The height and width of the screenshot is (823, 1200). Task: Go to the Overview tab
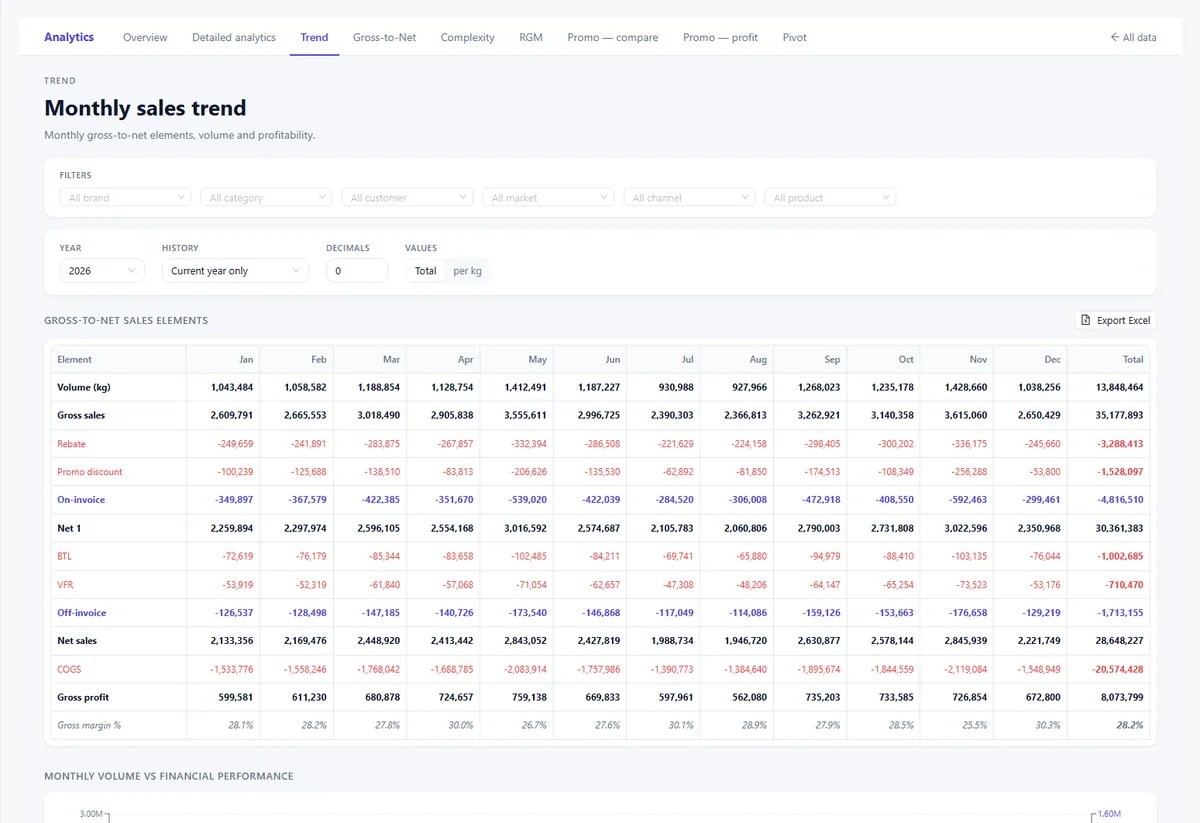(x=145, y=37)
